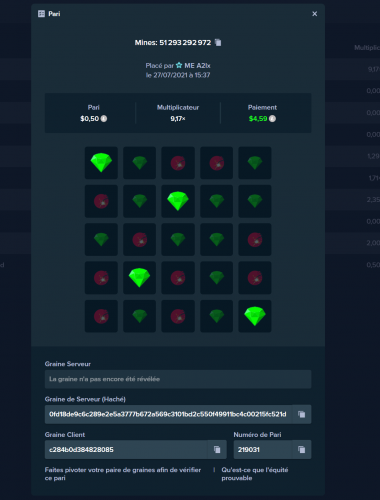Select mine in first row, third tile
Image resolution: width=380 pixels, height=500 pixels.
(178, 163)
